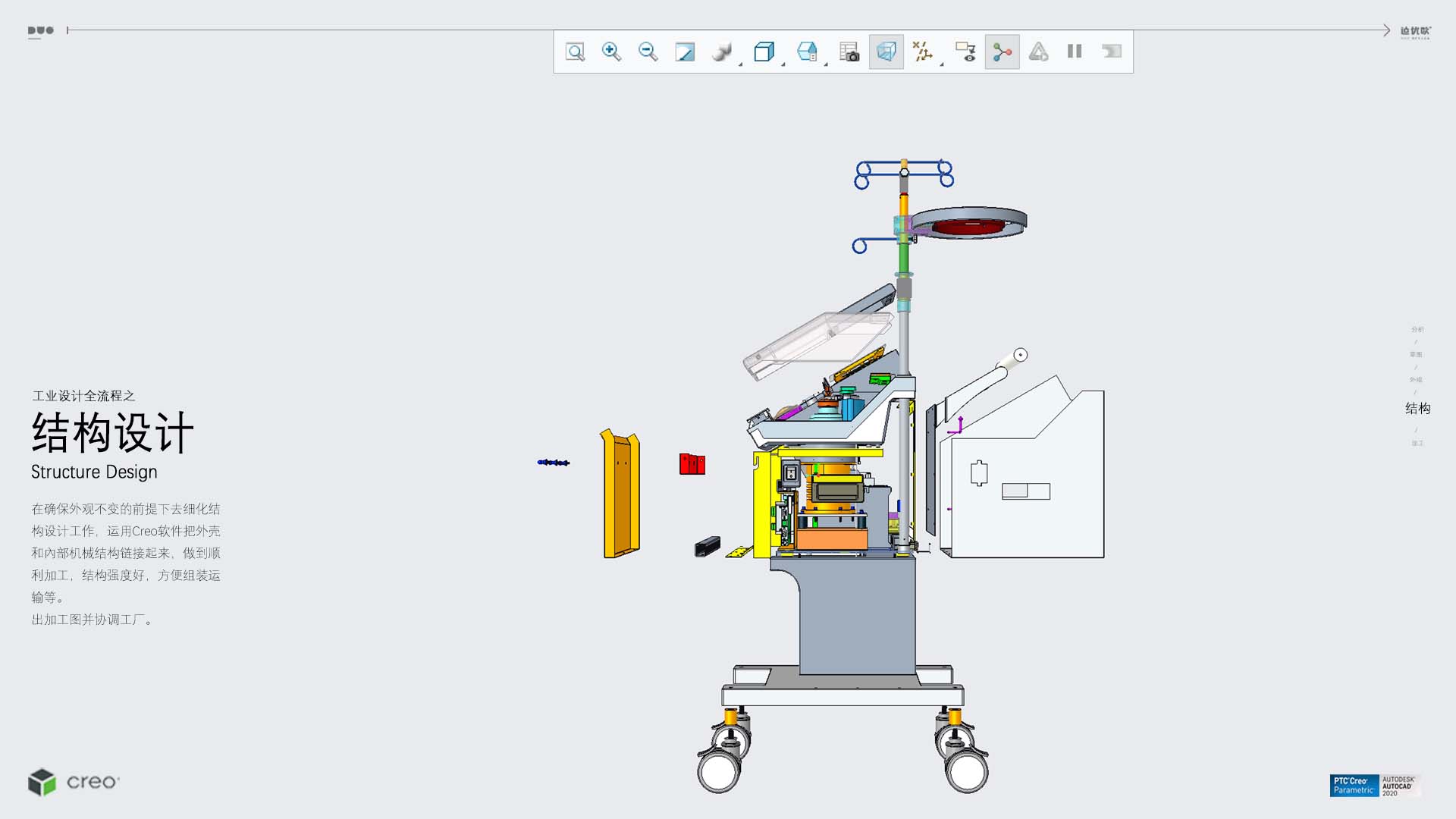Click the Repaint screen icon
This screenshot has height=819, width=1456.
685,52
